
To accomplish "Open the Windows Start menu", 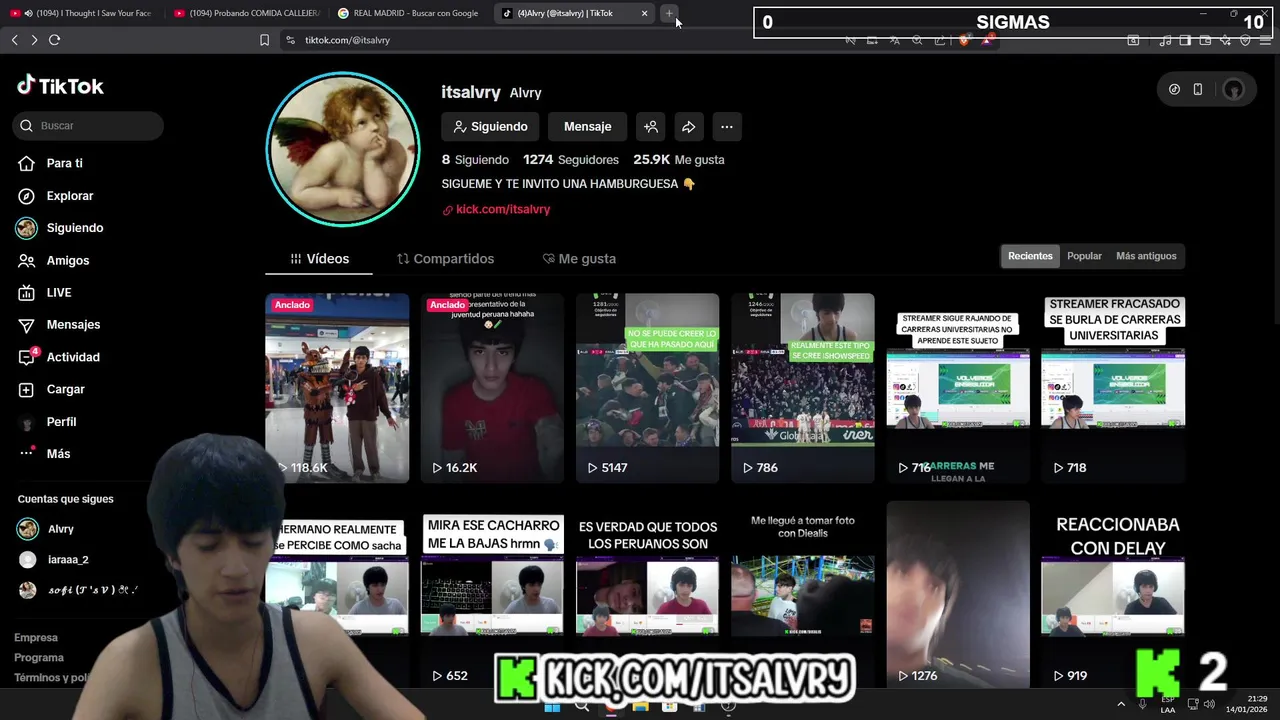I will [552, 706].
